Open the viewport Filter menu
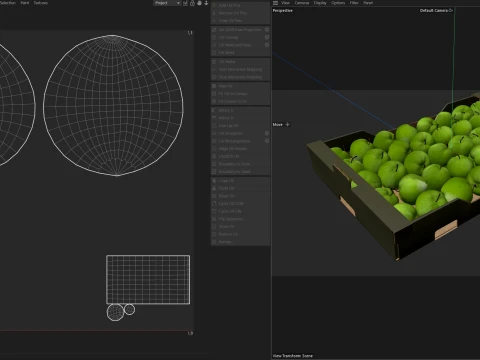Screen dimensions: 480x360 coord(354,3)
